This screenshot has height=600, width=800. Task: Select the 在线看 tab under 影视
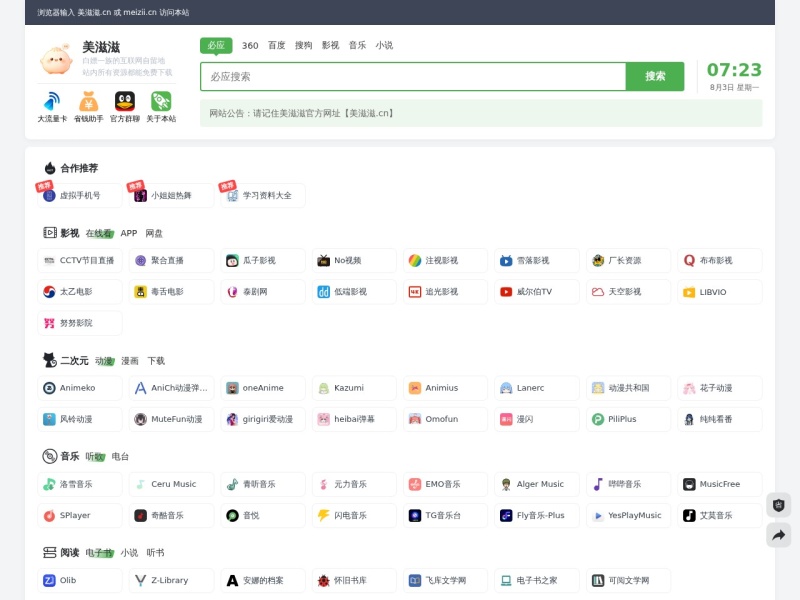[99, 233]
